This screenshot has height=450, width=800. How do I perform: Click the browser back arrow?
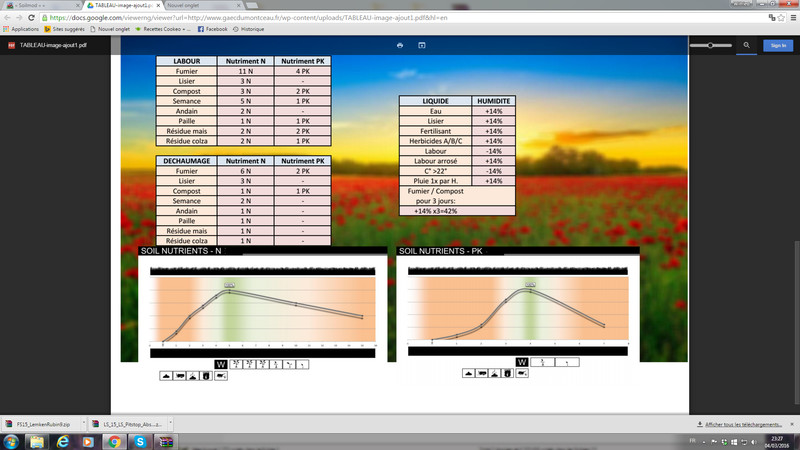(x=7, y=17)
